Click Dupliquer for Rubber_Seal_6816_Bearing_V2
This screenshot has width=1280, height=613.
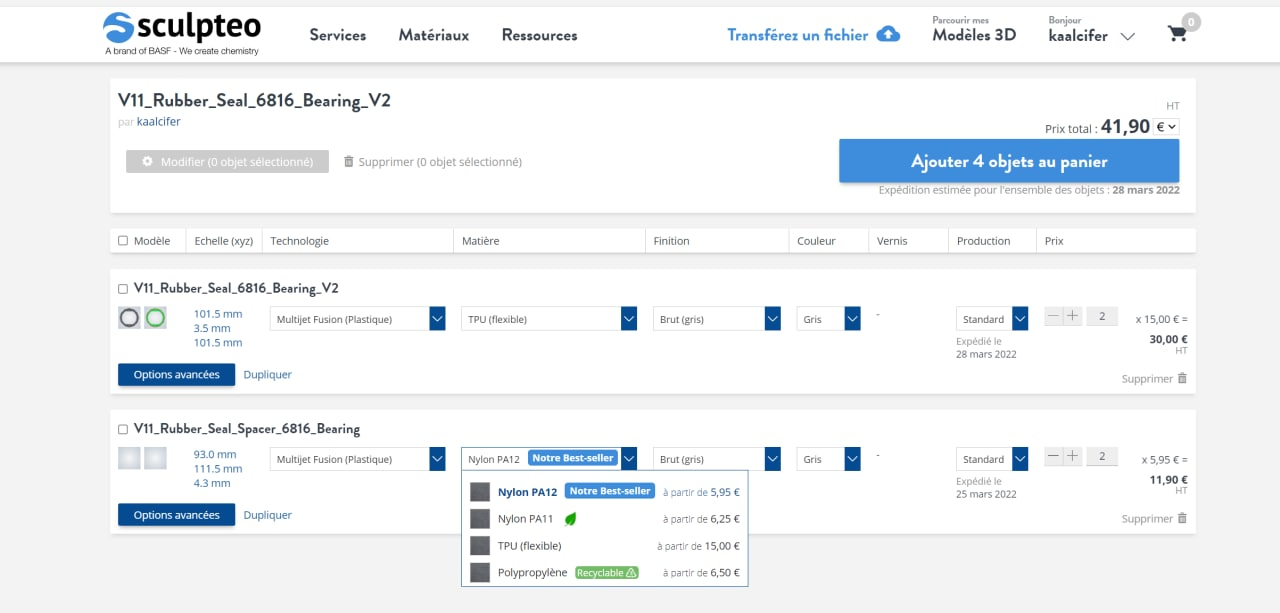click(268, 375)
